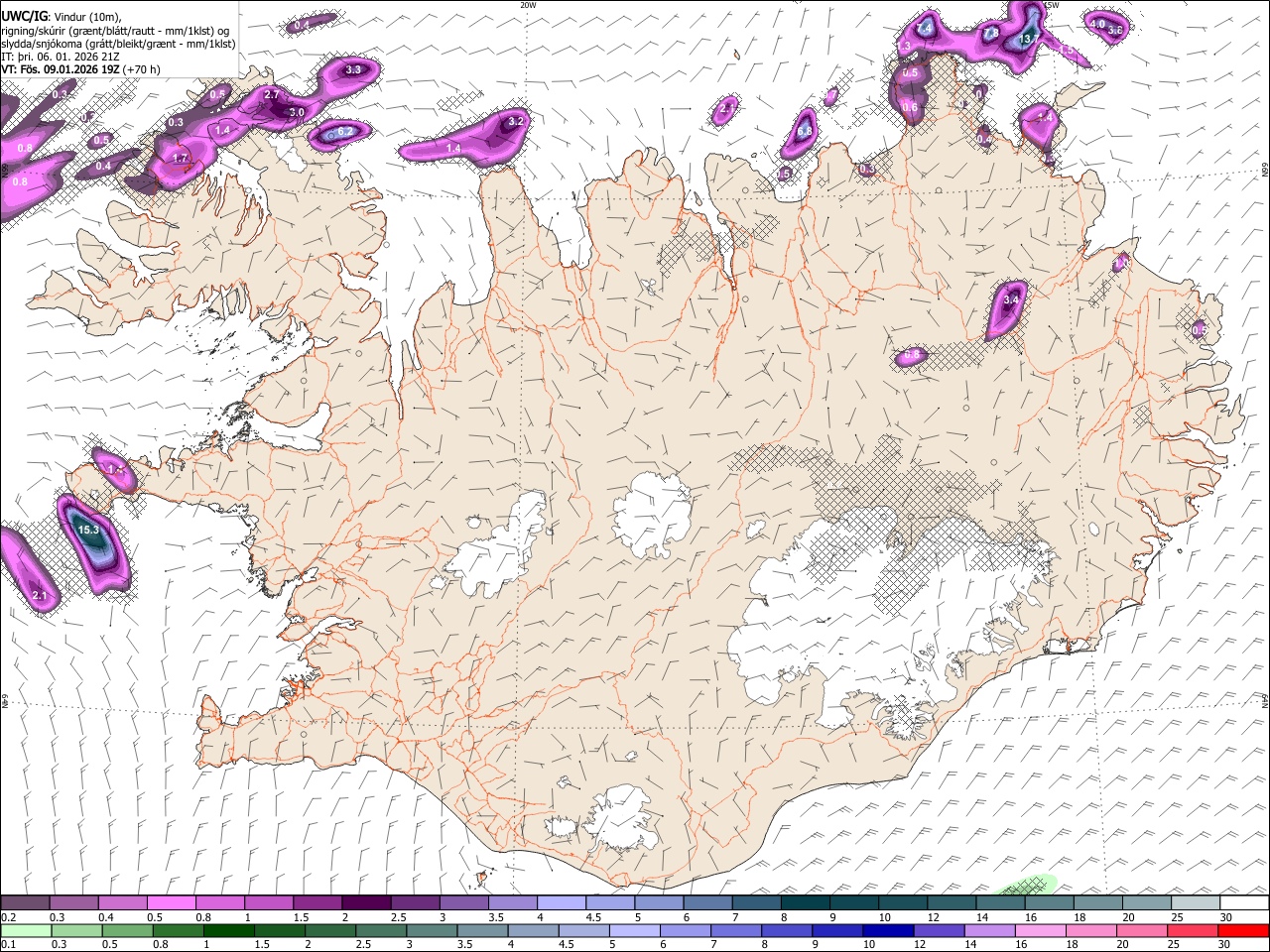The height and width of the screenshot is (952, 1270).
Task: Click the dark teal swatch between 8 and 9 in the upper legend
Action: (804, 903)
